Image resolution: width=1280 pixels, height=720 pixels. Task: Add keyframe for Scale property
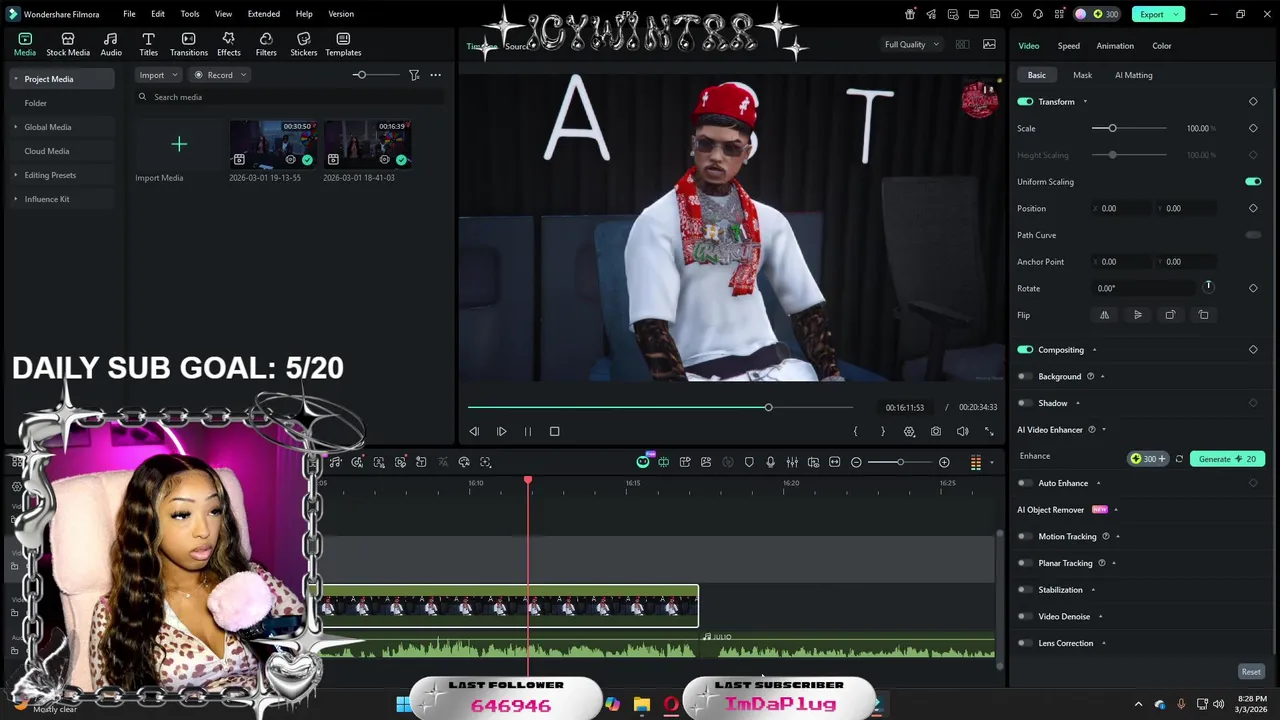1253,128
